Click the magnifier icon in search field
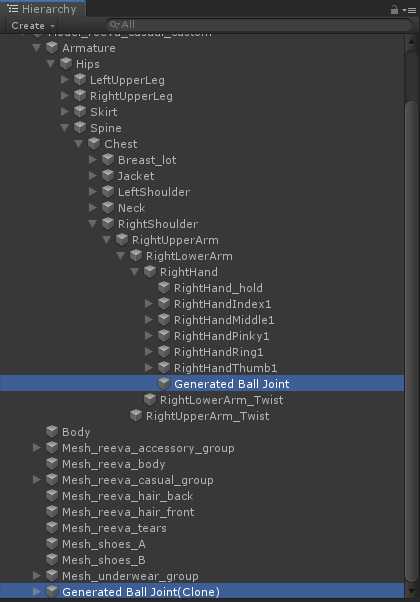The image size is (420, 602). pos(114,25)
